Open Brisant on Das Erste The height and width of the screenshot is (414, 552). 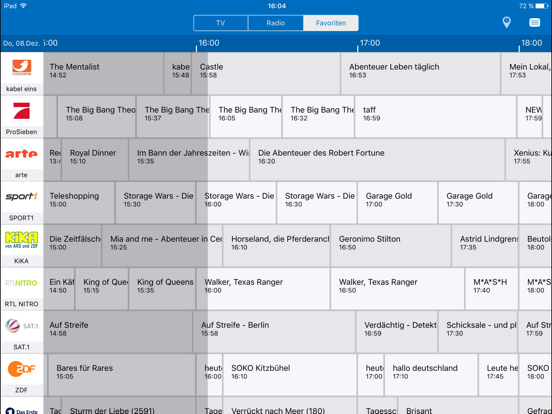[458, 406]
